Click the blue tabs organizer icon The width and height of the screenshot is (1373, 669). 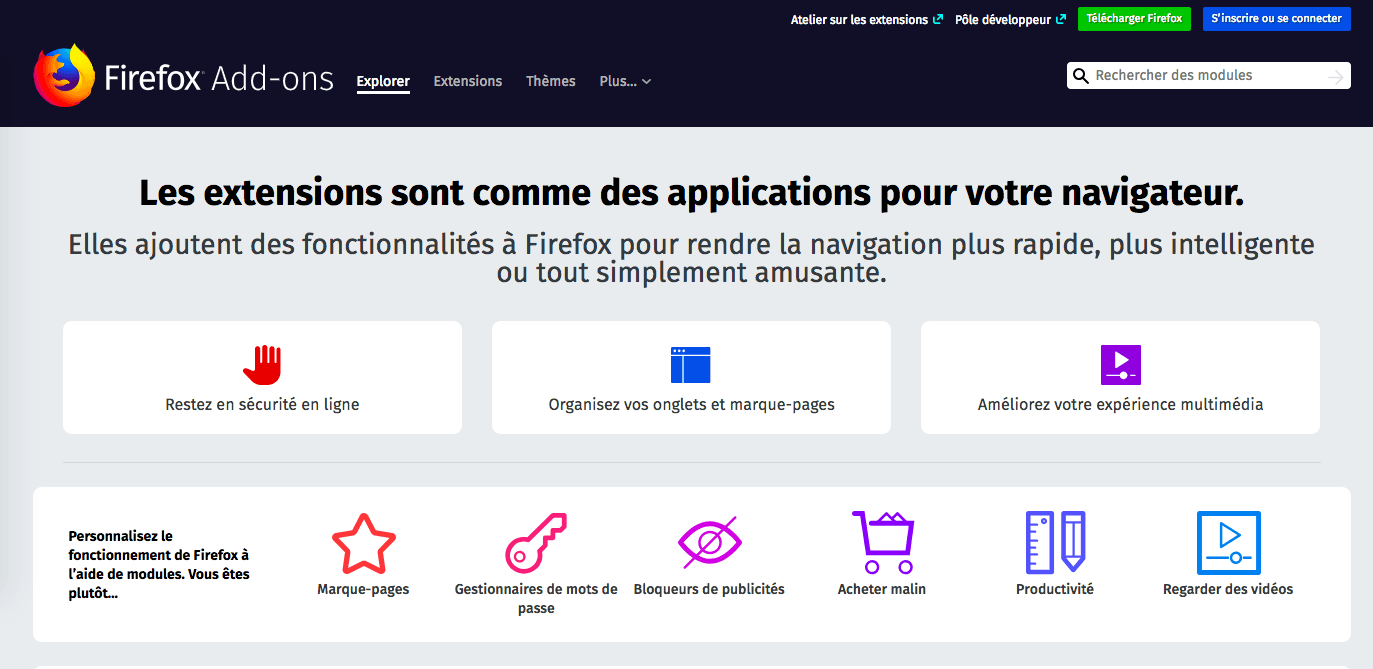(690, 366)
